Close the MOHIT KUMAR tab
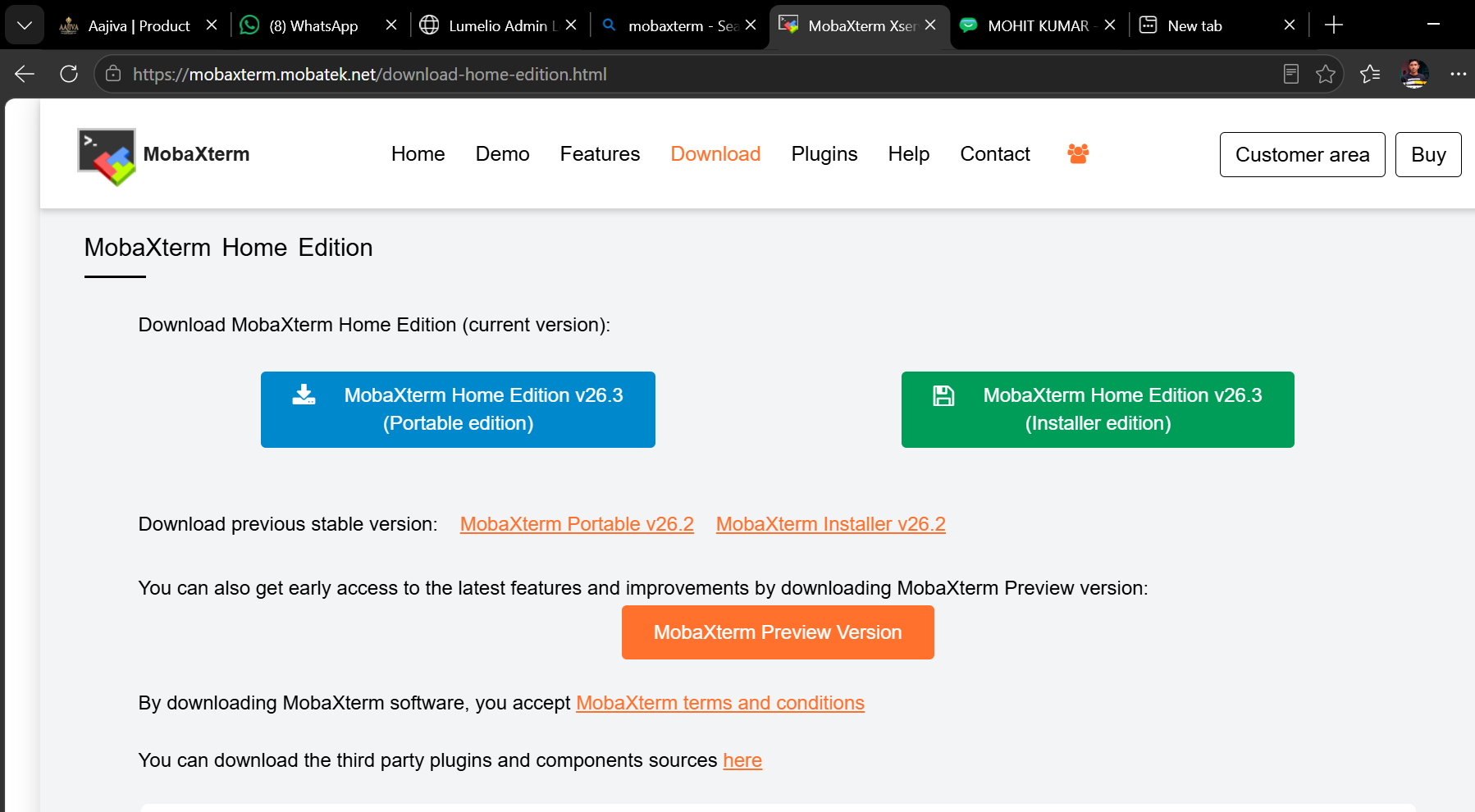1475x812 pixels. [x=1110, y=25]
